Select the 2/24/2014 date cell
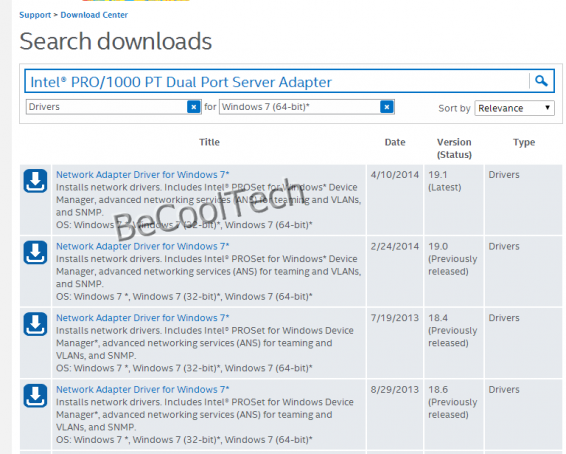 (x=395, y=271)
